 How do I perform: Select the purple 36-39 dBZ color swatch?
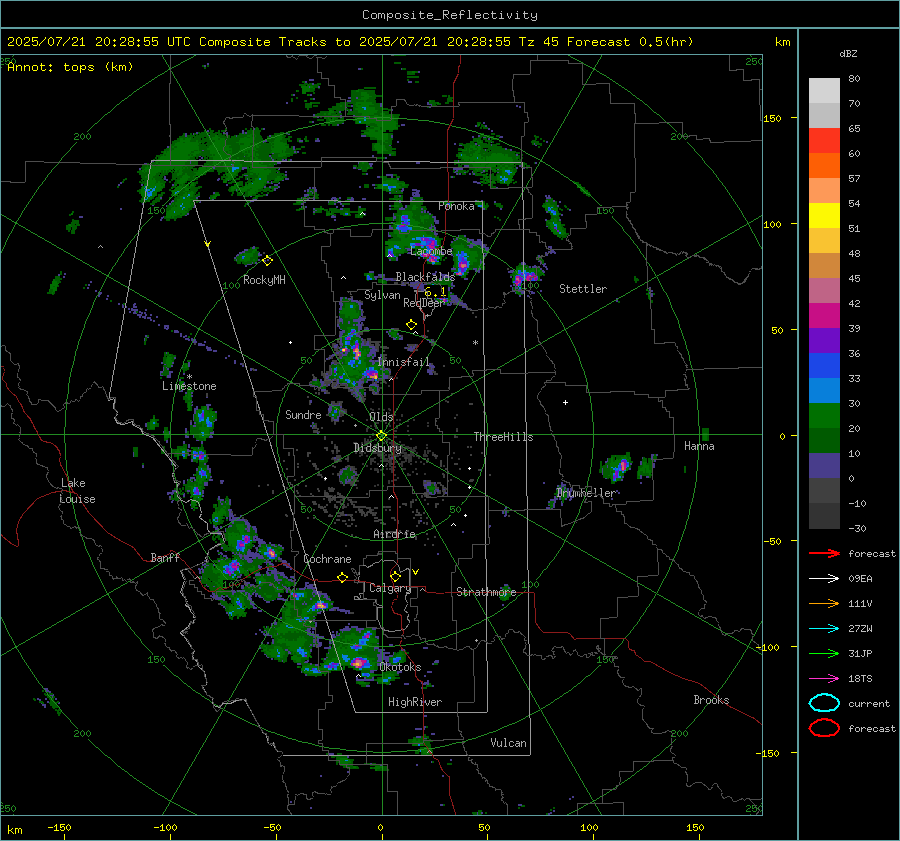[x=824, y=340]
